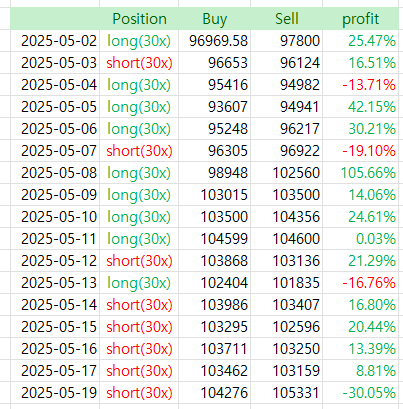Select Buy value 102404

click(214, 283)
